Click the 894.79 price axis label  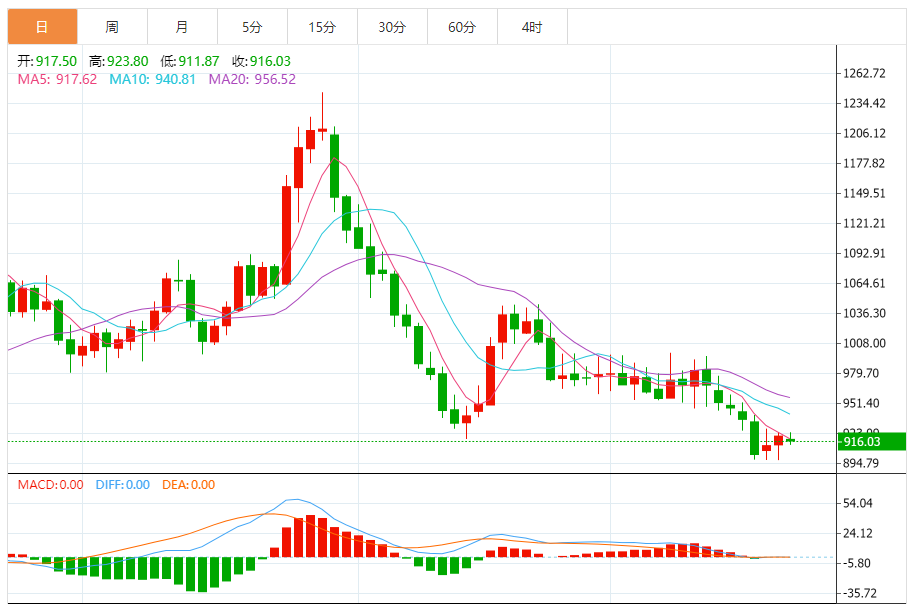point(861,463)
